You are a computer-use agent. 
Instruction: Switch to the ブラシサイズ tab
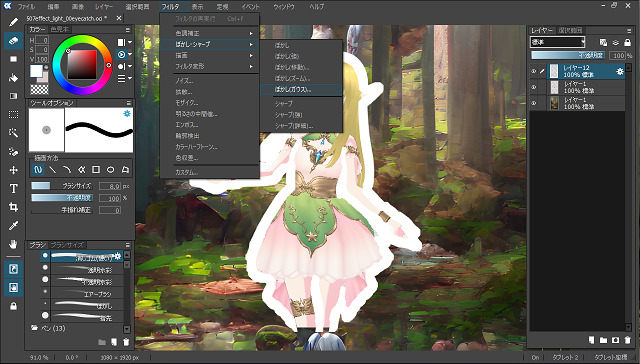pos(67,245)
